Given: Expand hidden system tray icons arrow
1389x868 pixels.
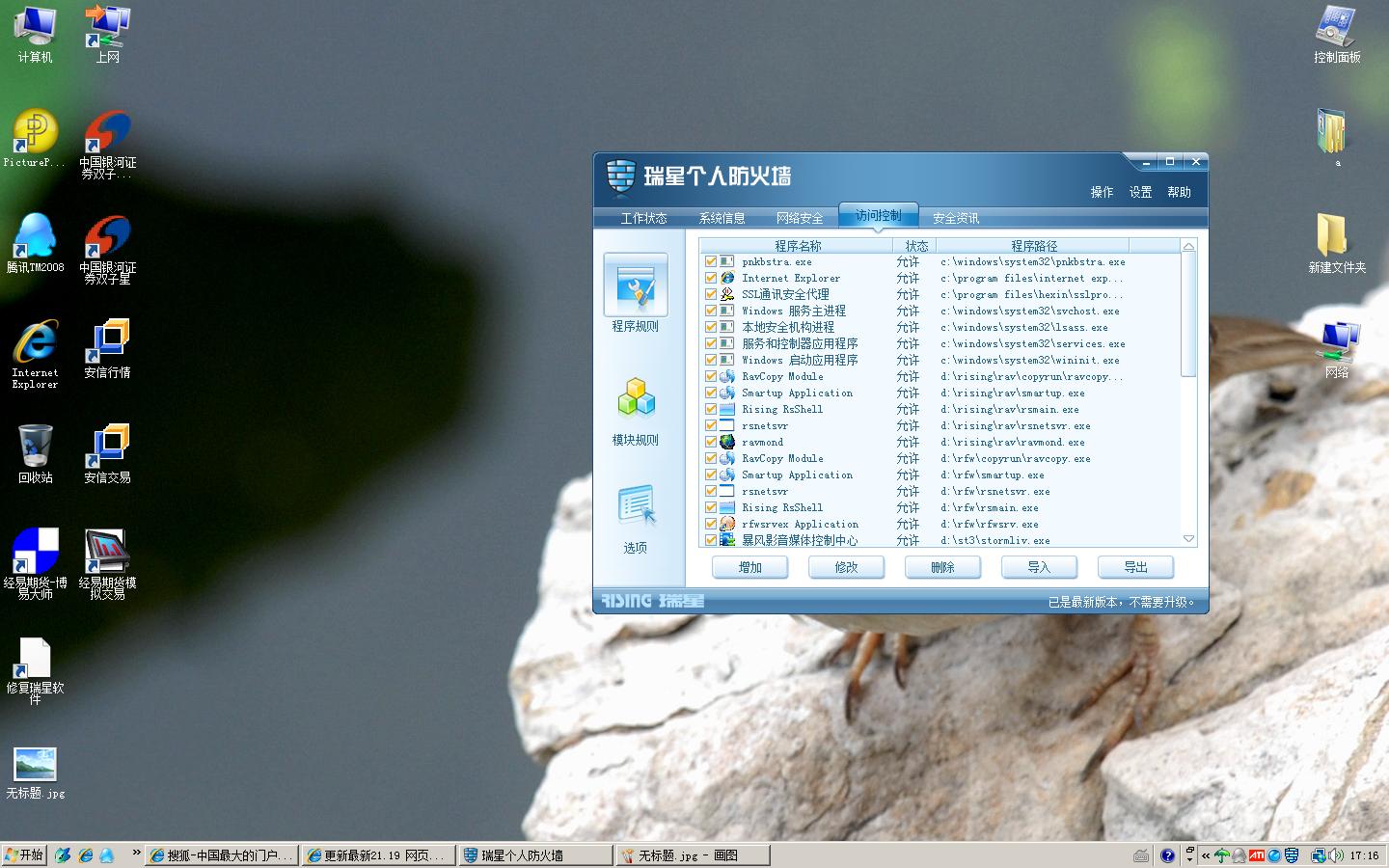Looking at the screenshot, I should pos(1206,855).
